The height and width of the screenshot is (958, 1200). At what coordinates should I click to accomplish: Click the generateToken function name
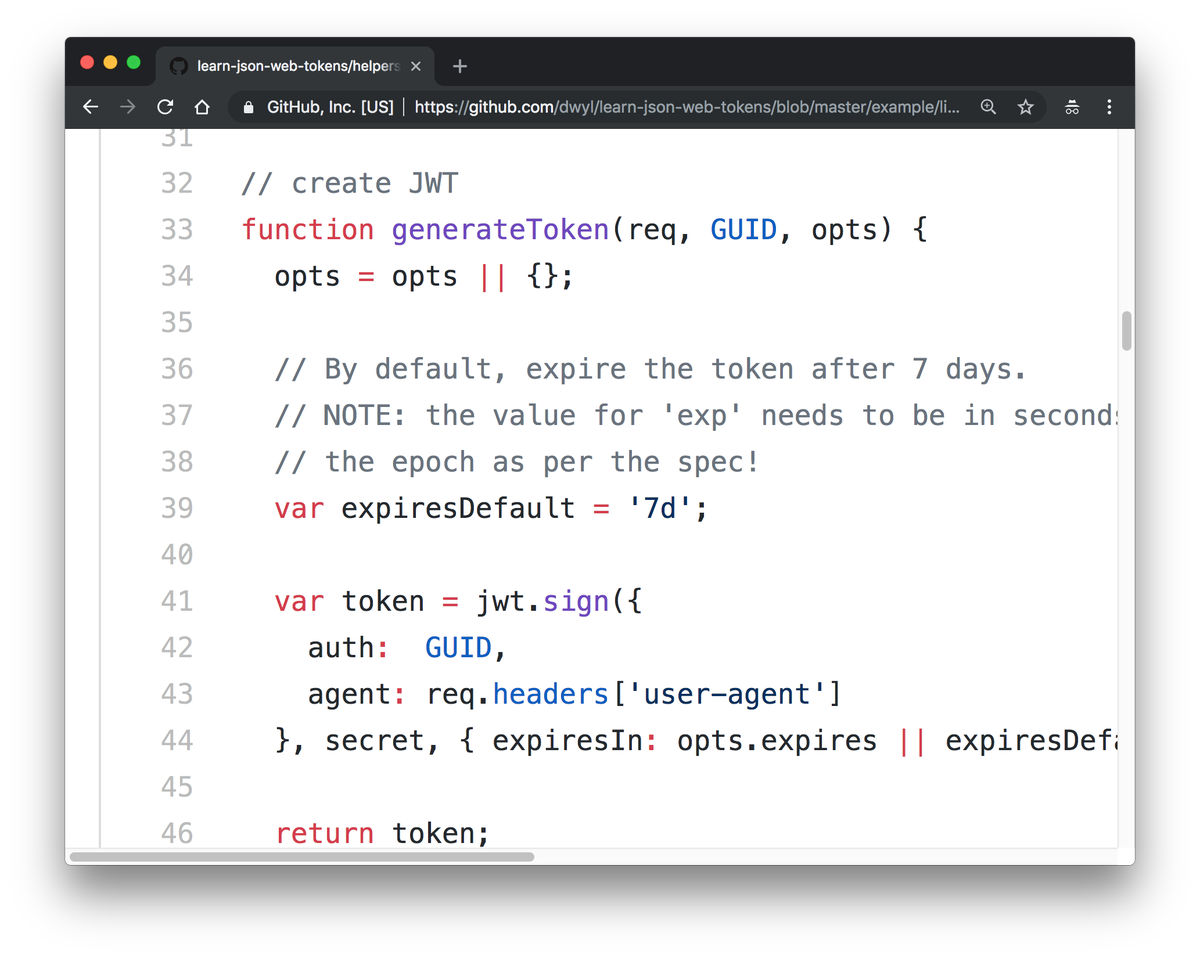[x=501, y=229]
